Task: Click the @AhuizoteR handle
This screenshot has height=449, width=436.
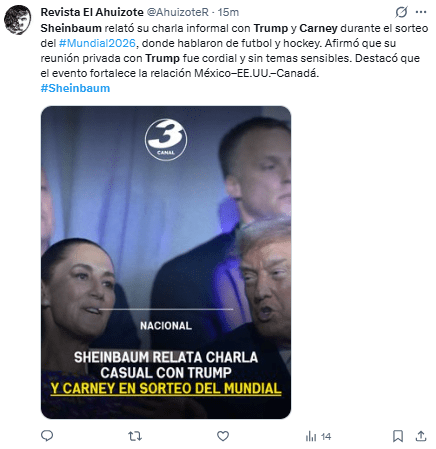Action: coord(178,12)
